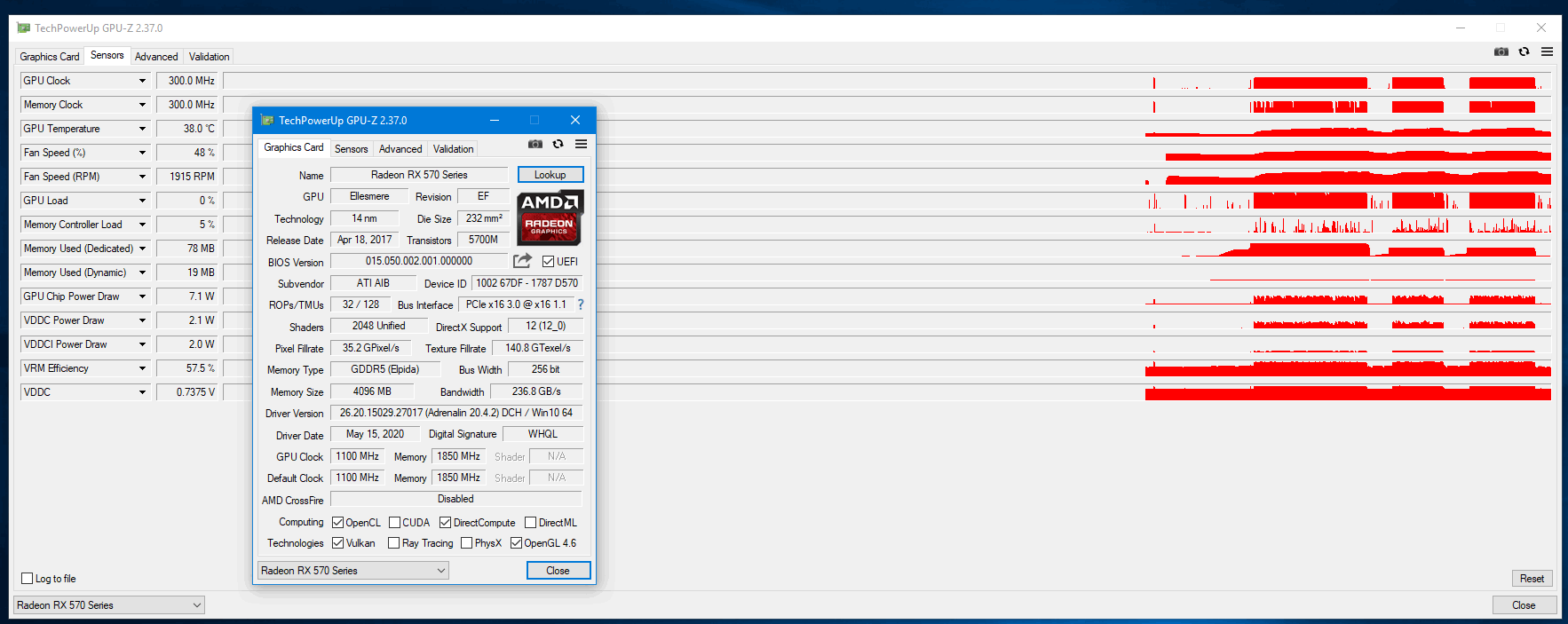Viewport: 1568px width, 624px height.
Task: Open hamburger menu in front GPU-Z window
Action: point(581,144)
